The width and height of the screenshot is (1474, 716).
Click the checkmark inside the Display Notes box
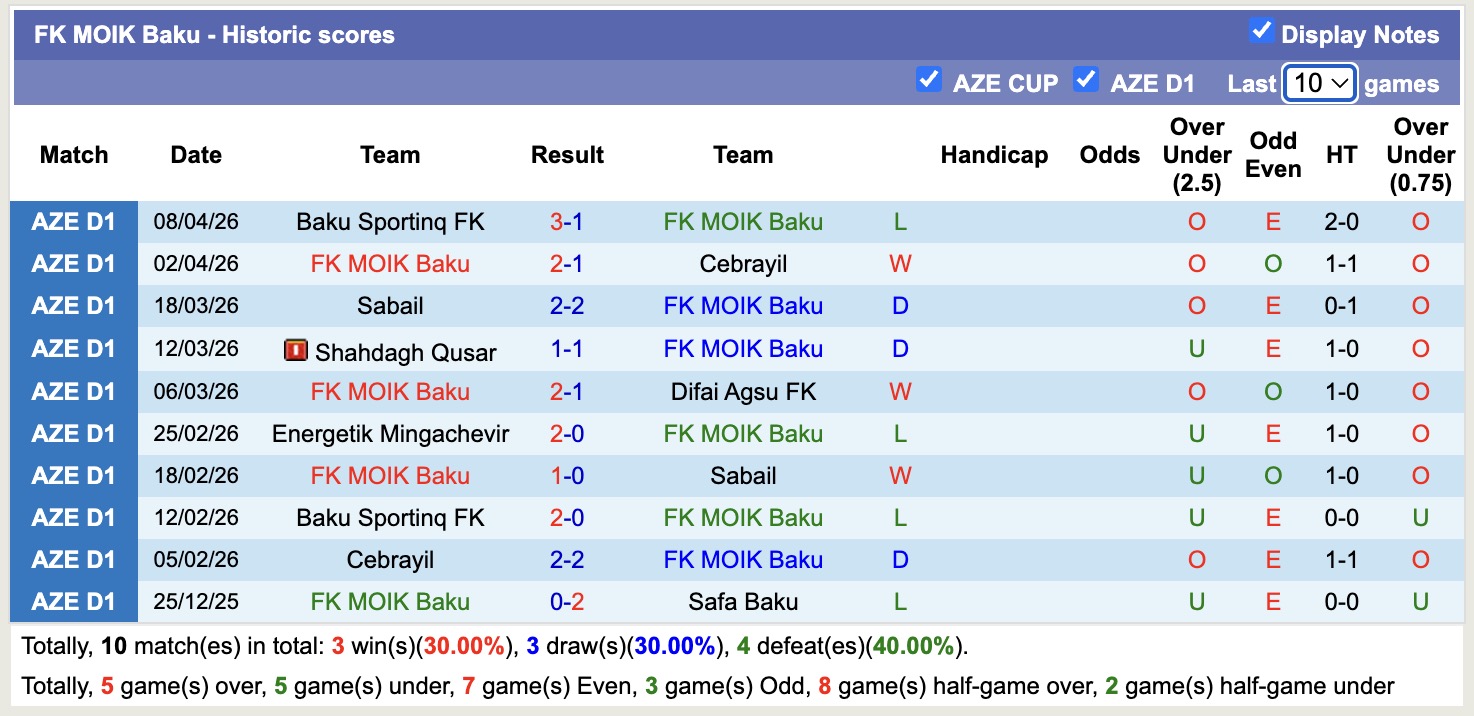[x=1263, y=32]
